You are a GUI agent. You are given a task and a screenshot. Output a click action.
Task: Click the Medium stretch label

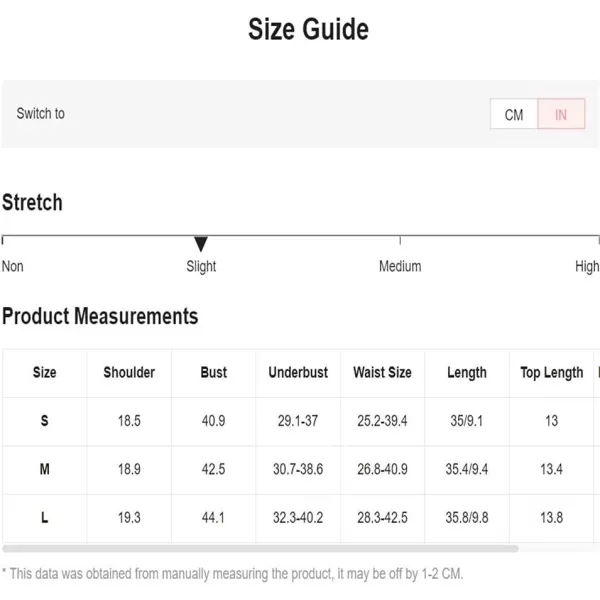click(400, 266)
